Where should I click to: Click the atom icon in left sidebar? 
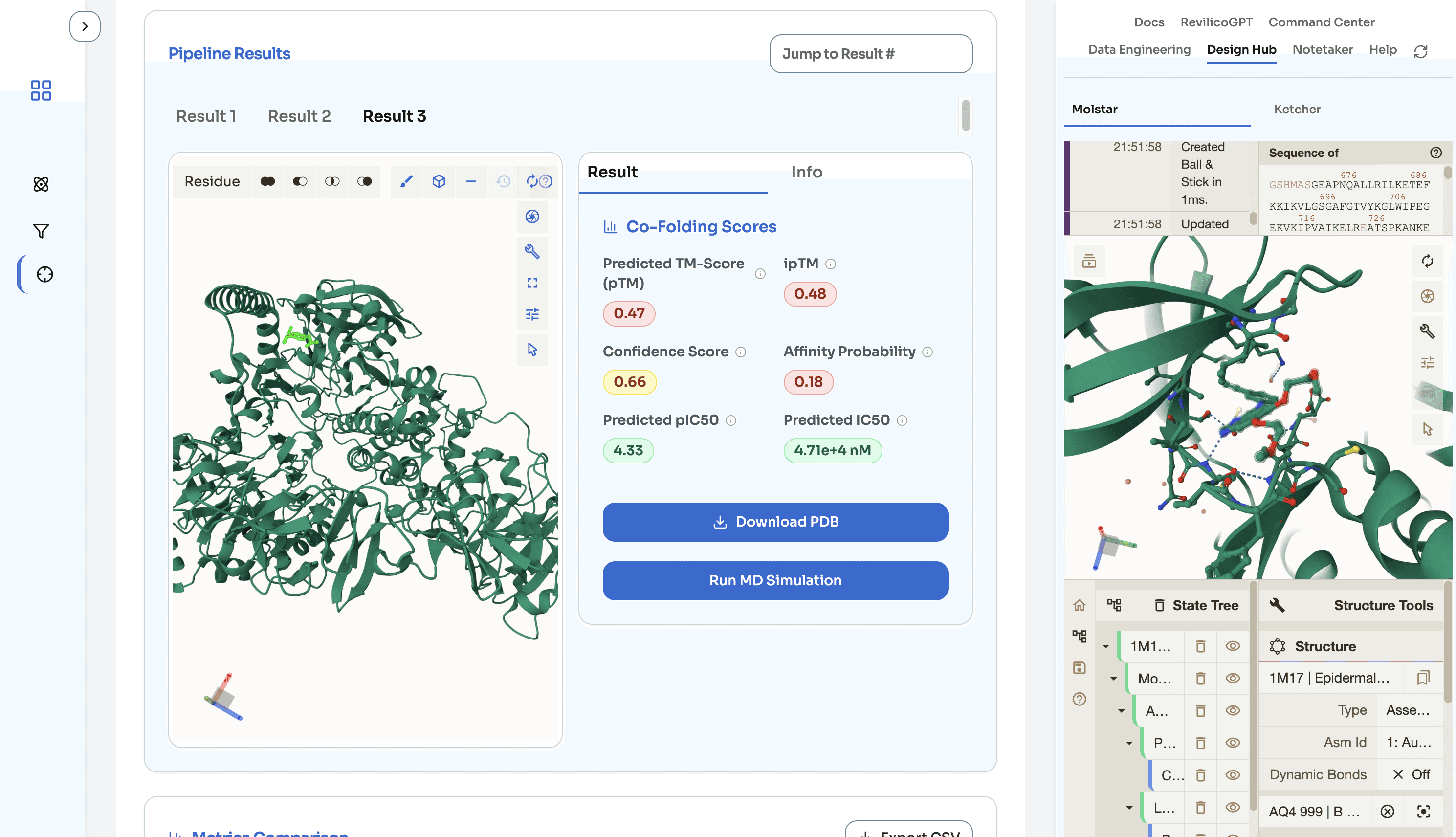[x=41, y=184]
